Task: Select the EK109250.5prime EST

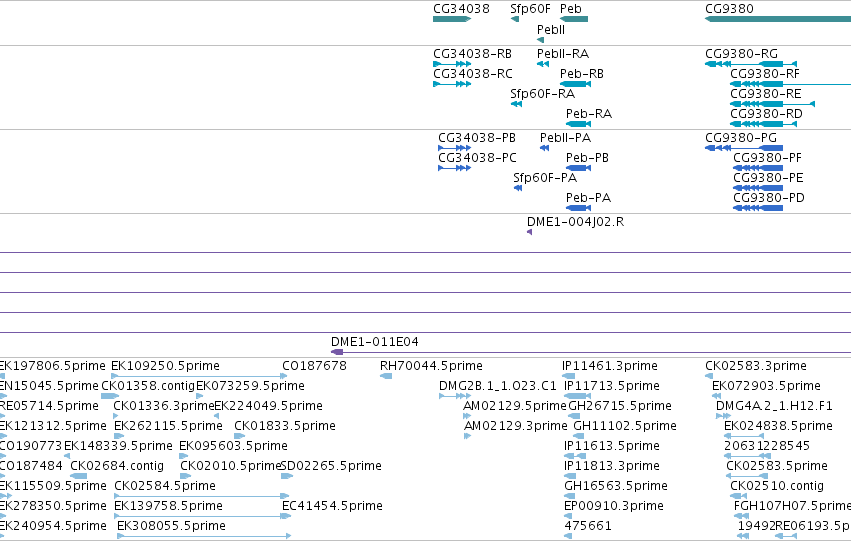Action: 199,376
